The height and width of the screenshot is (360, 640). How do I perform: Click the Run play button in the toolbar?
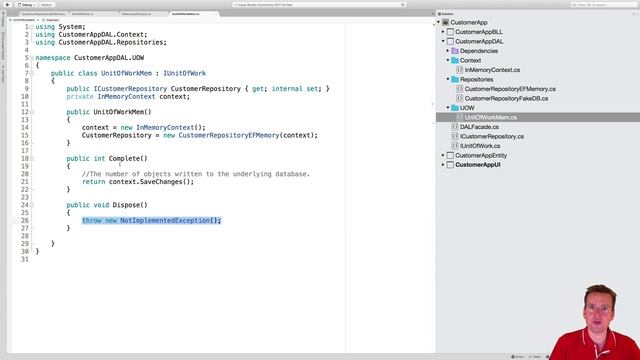(x=7, y=4)
